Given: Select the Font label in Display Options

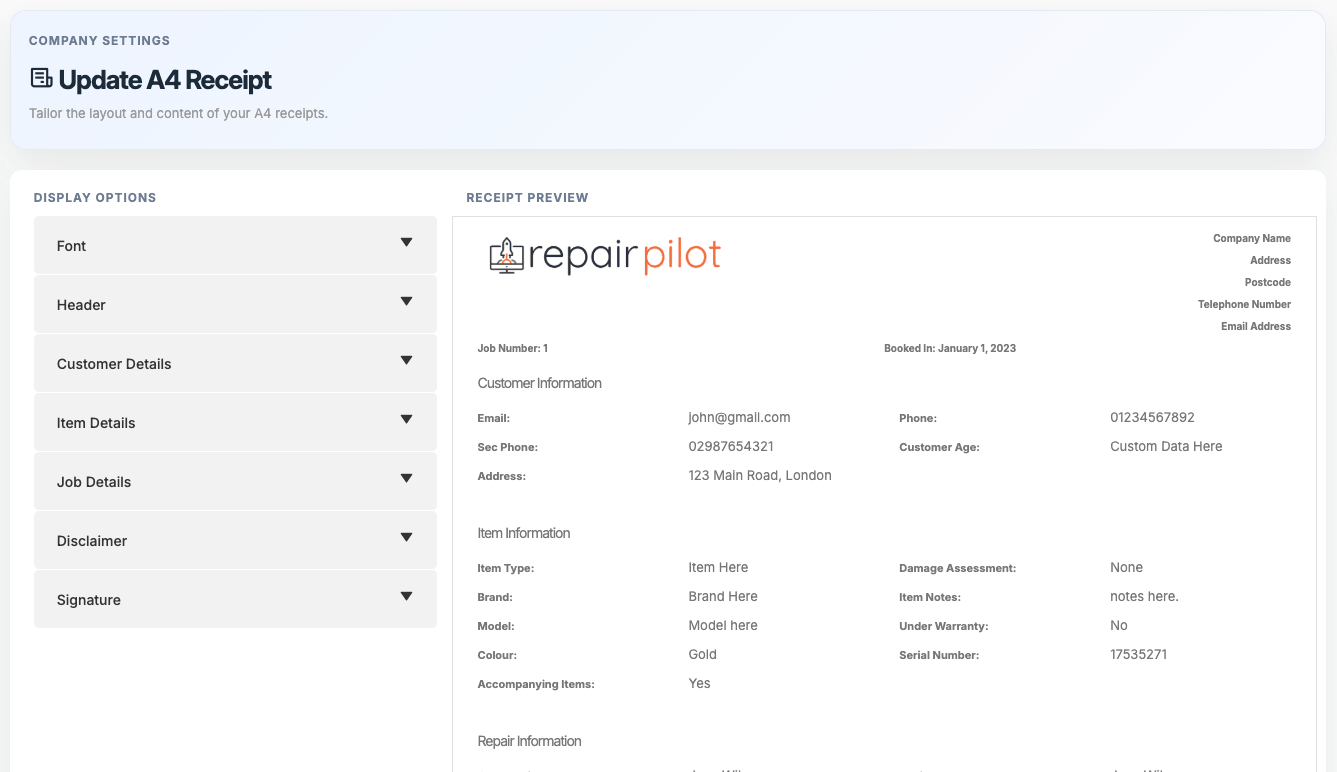Looking at the screenshot, I should point(71,246).
